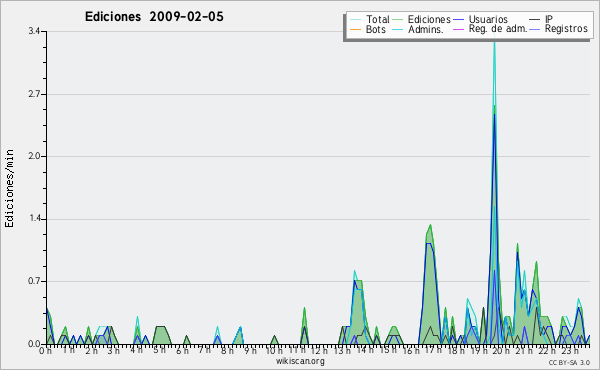Click the 17 h peak on chart
Image resolution: width=600 pixels, height=370 pixels.
pyautogui.click(x=430, y=227)
